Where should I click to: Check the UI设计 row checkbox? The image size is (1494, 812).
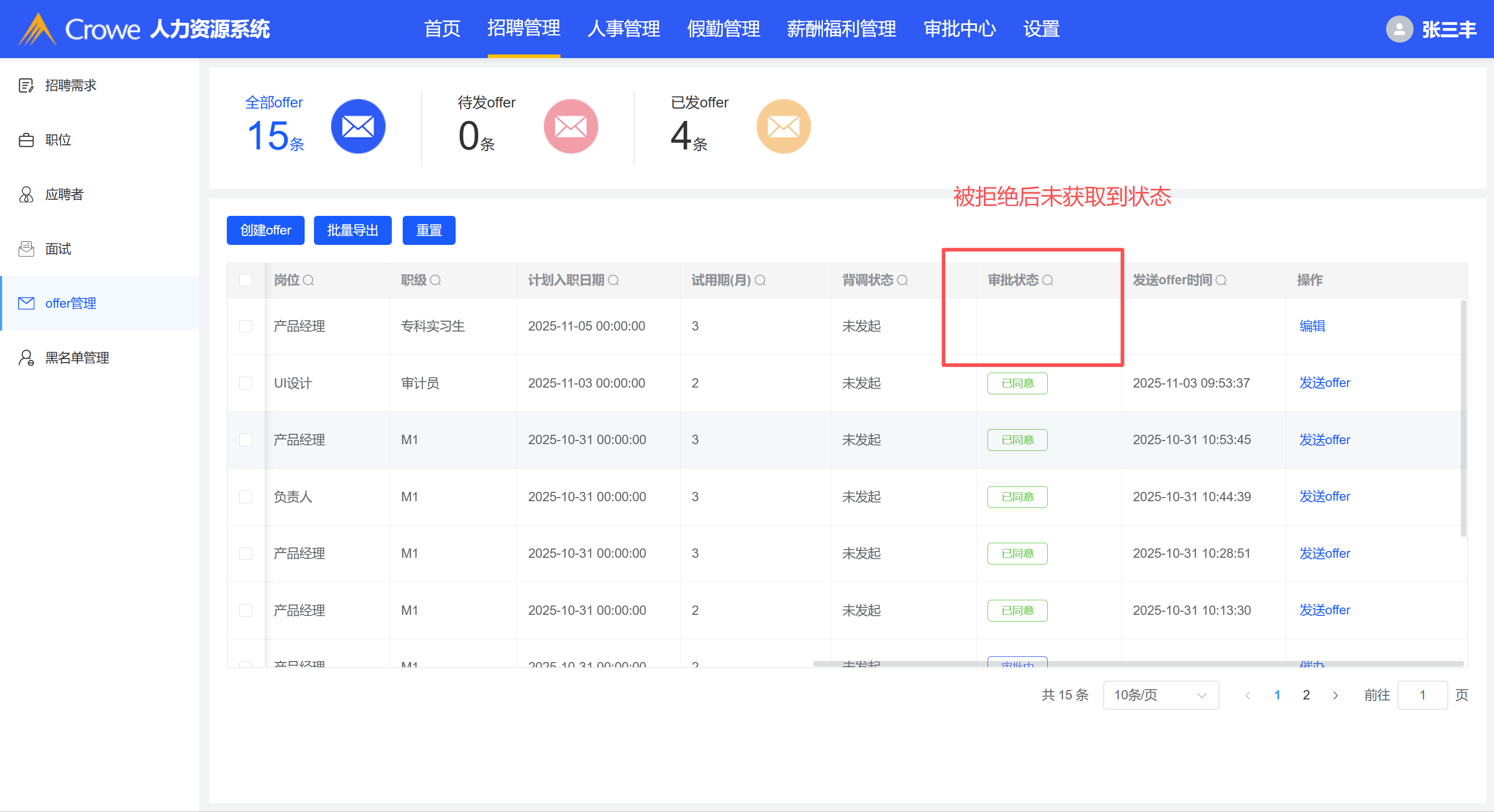pos(246,383)
